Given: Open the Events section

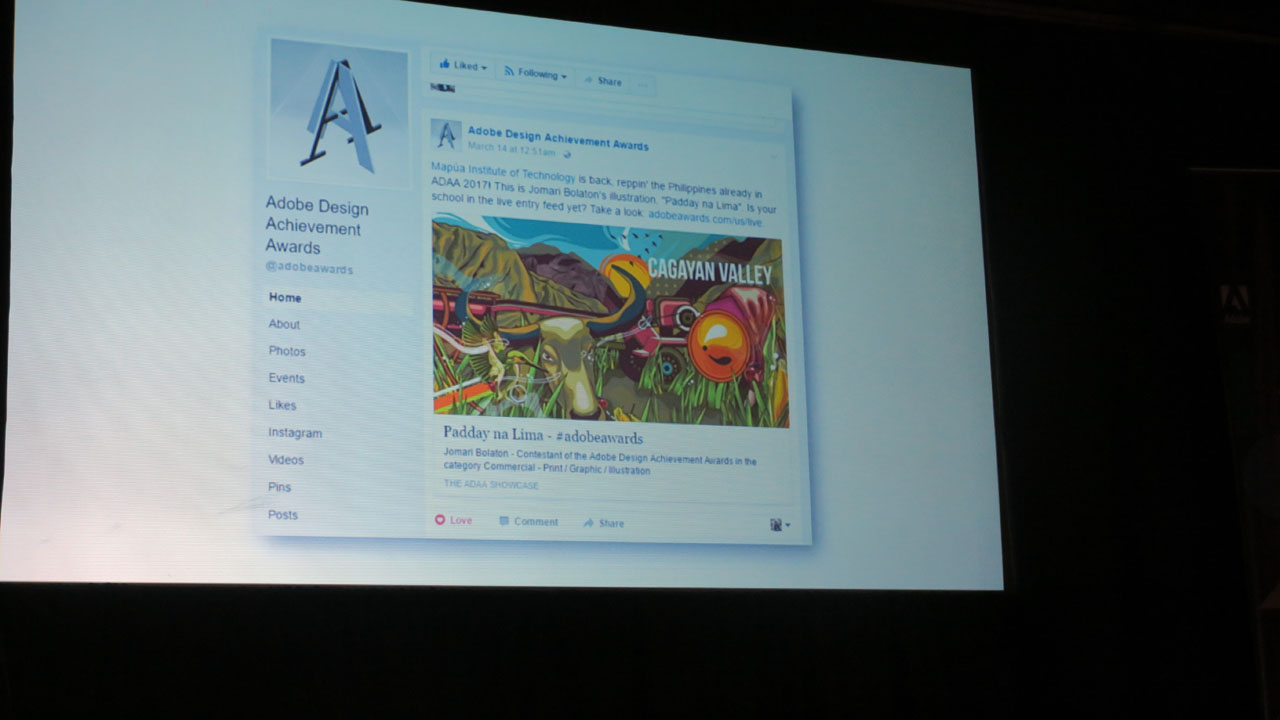Looking at the screenshot, I should [x=286, y=378].
